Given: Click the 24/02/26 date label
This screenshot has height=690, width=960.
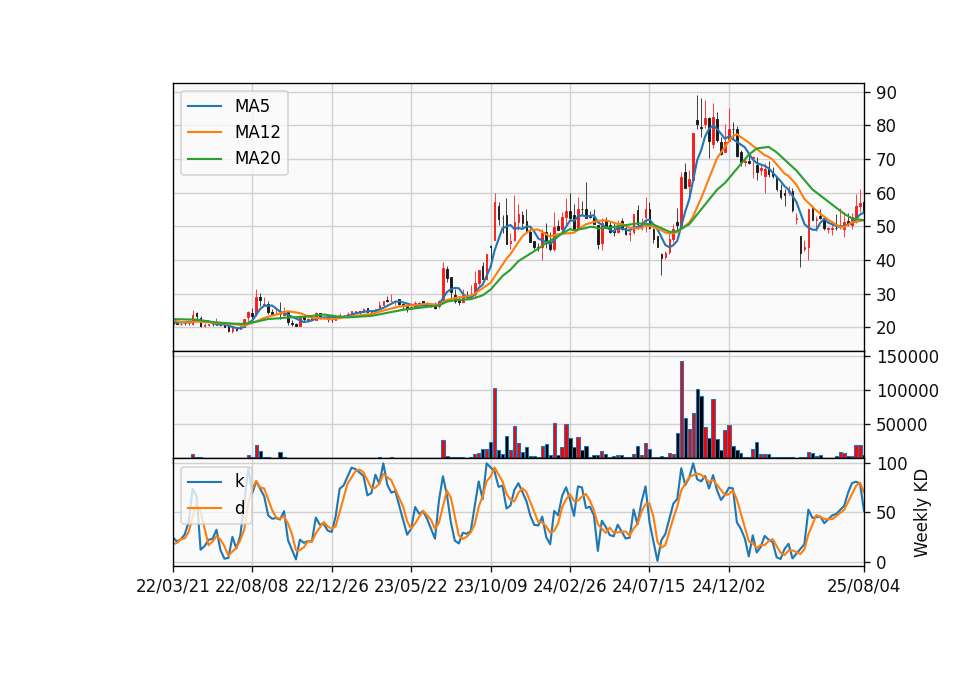Looking at the screenshot, I should tap(570, 586).
